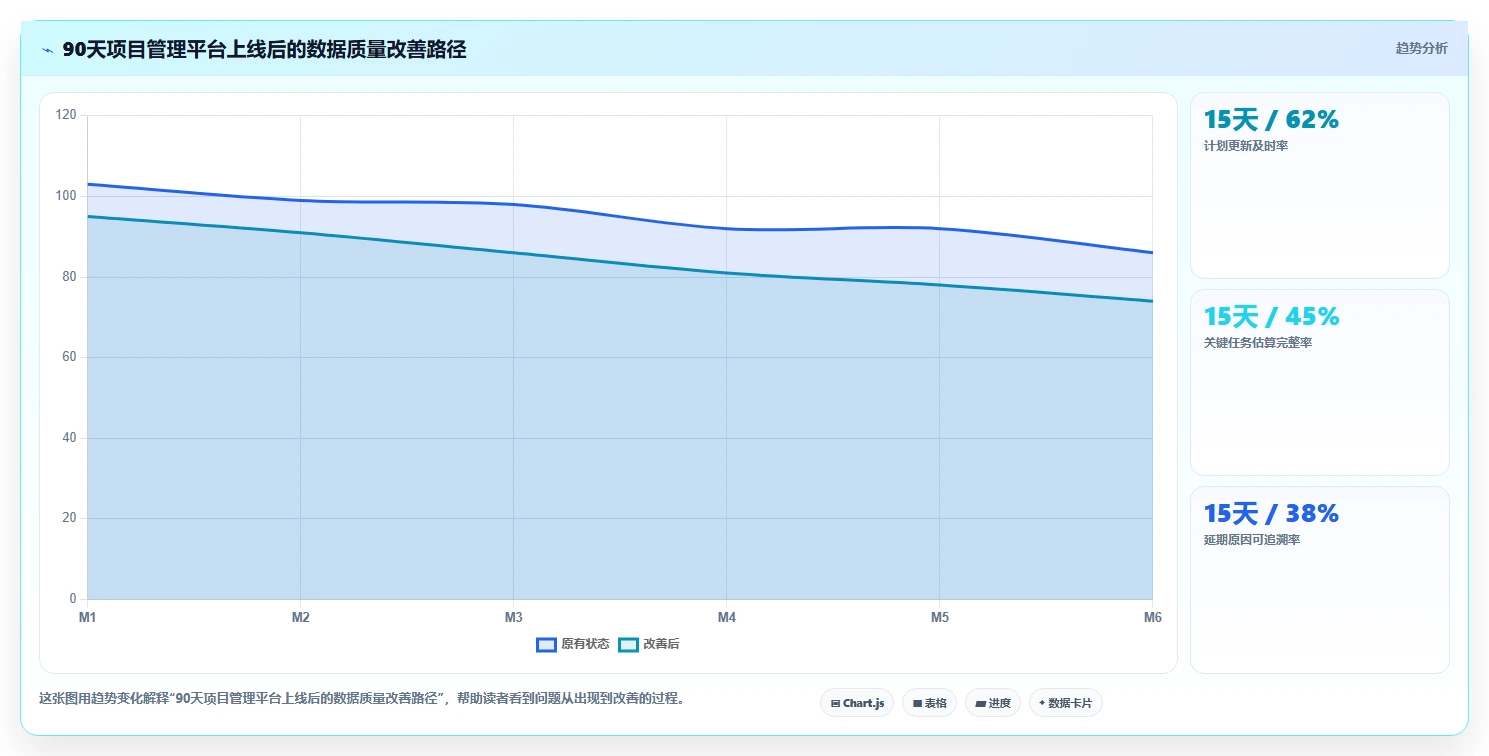This screenshot has width=1489, height=756.
Task: Open the 15天 / 38% metric card
Action: pyautogui.click(x=1319, y=579)
